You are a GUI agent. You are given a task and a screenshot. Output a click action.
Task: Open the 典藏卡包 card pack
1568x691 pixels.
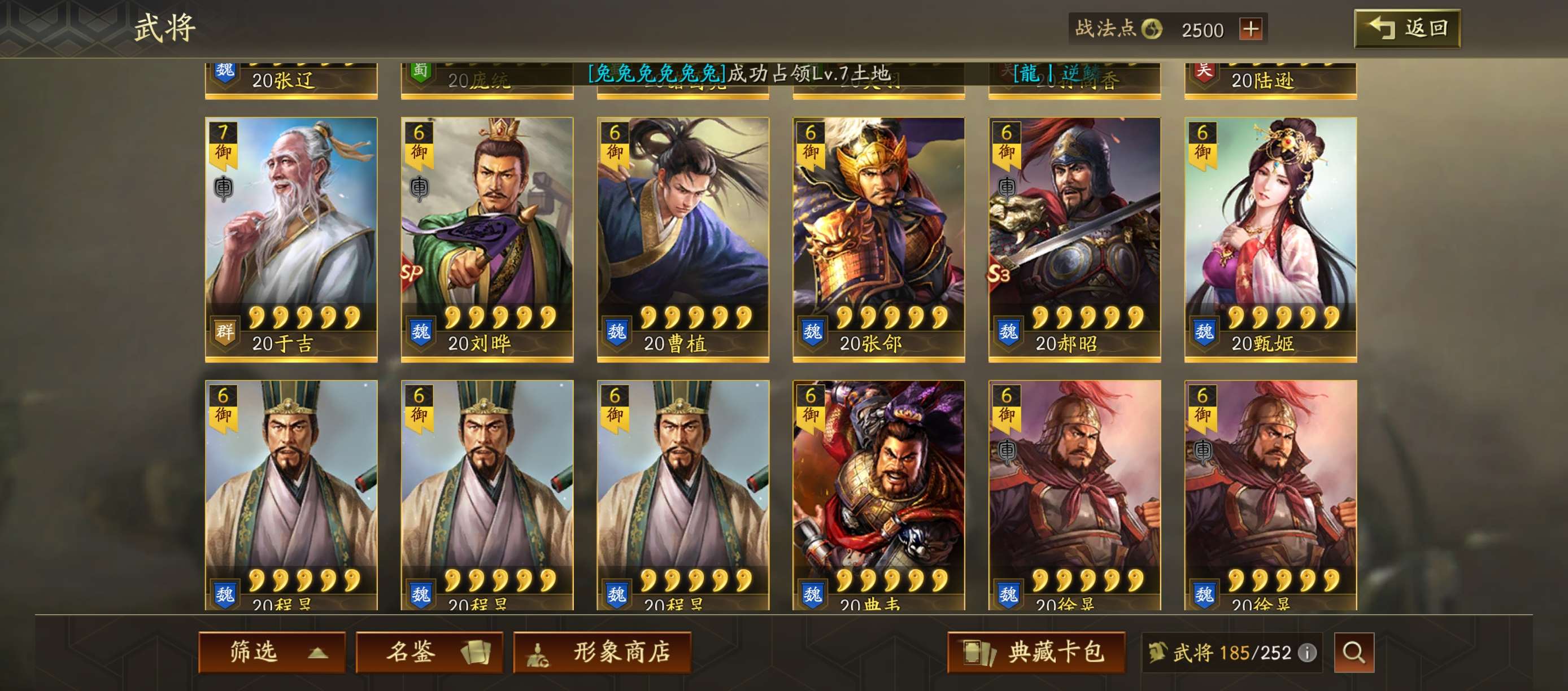tap(1036, 653)
